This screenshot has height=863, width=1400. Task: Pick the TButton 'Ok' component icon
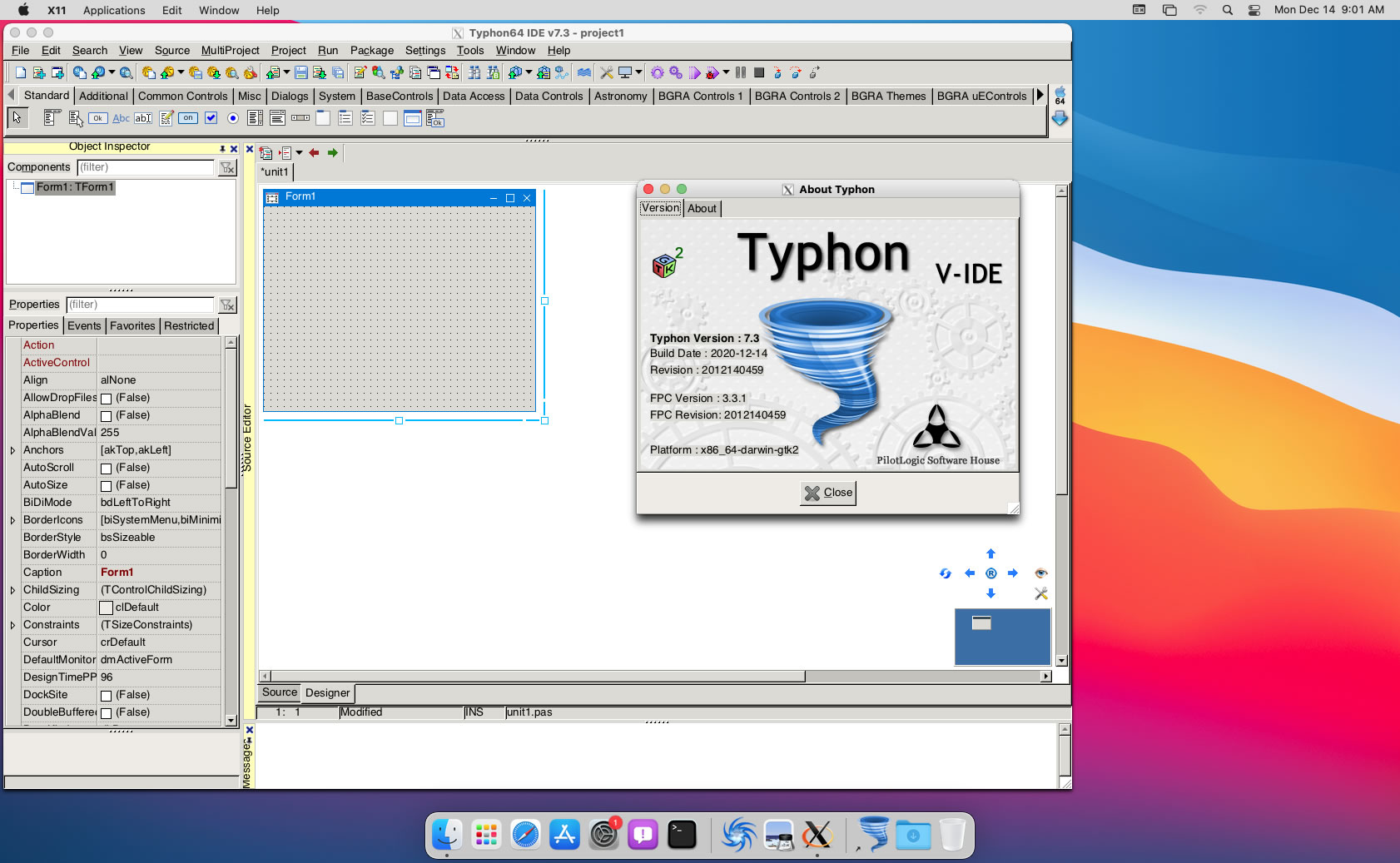(x=98, y=118)
